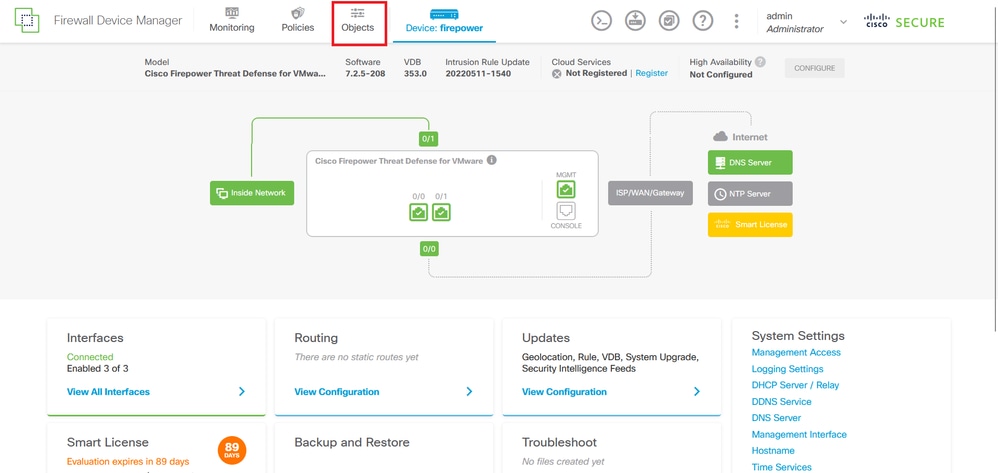Click the Software version 7.2.5-208 text
This screenshot has width=998, height=473.
point(365,74)
